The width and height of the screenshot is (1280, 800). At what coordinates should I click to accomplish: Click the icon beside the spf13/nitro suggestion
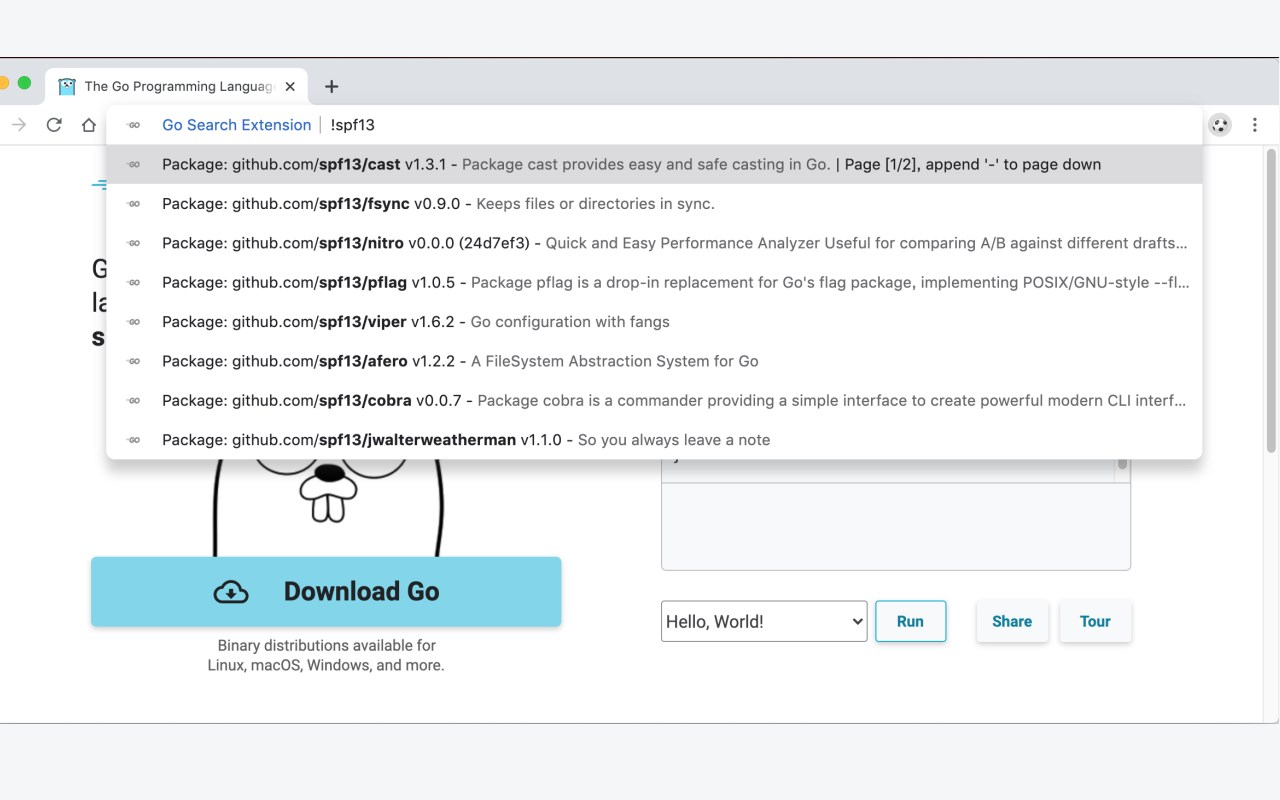tap(134, 243)
